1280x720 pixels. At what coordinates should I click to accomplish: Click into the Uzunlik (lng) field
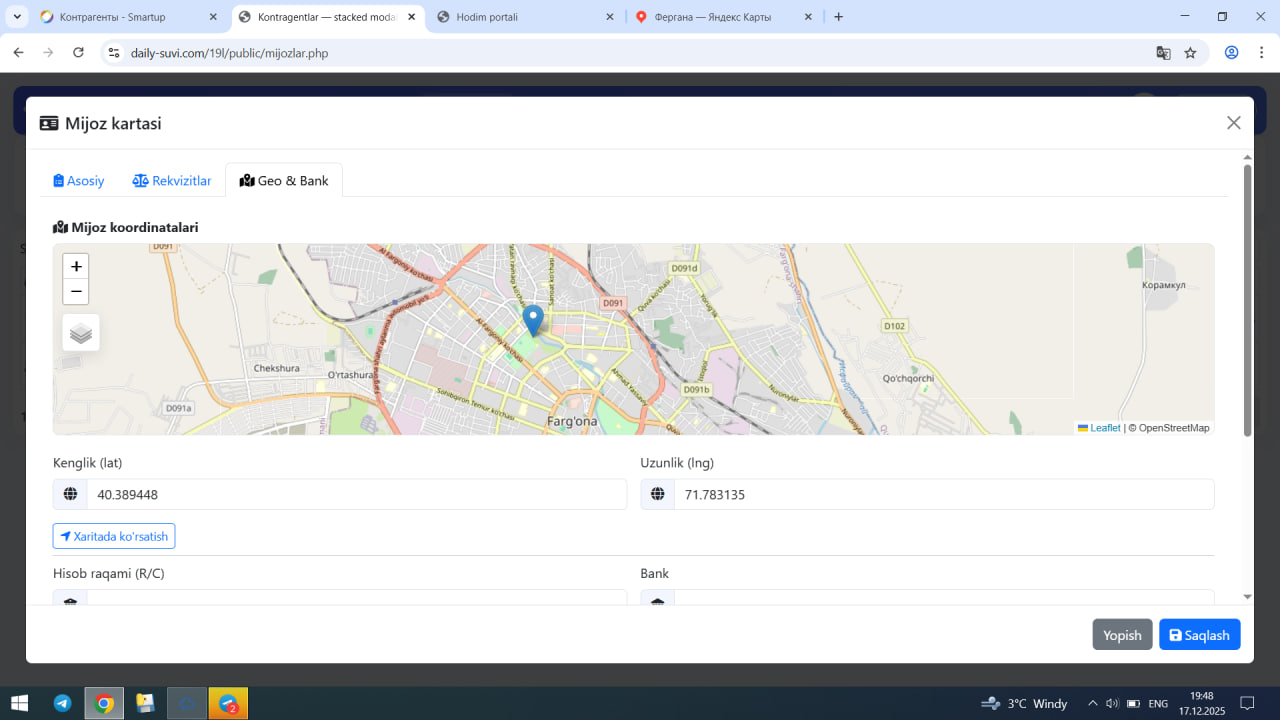(x=943, y=495)
